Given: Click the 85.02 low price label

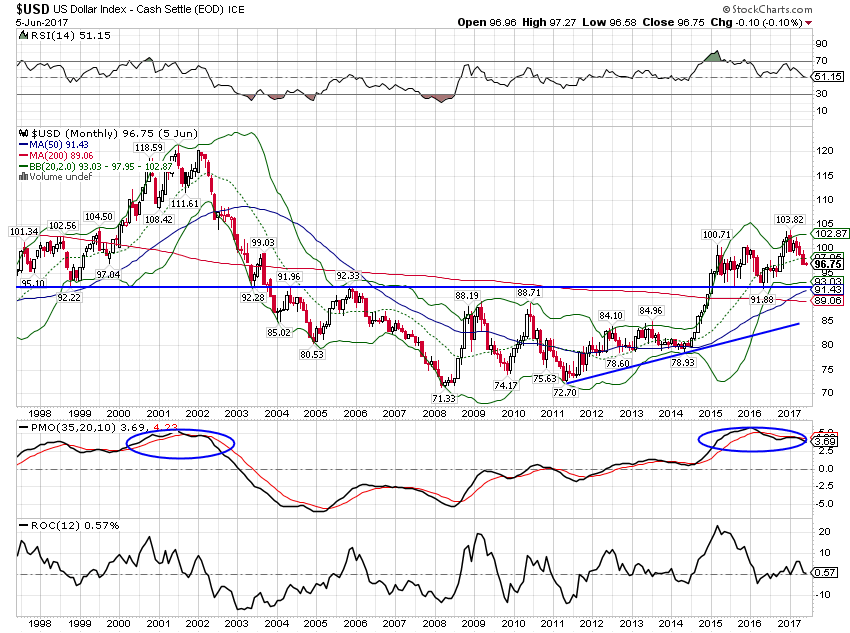Looking at the screenshot, I should 279,332.
